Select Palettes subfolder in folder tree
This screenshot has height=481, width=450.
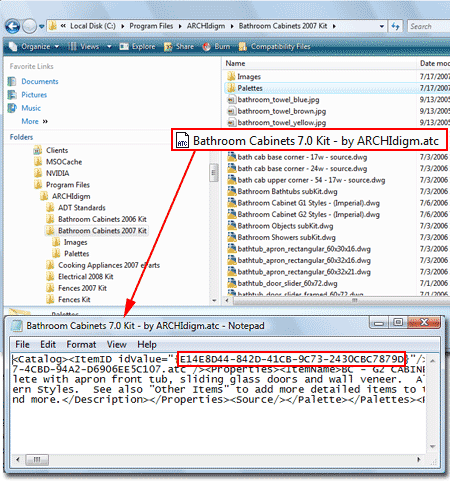coord(76,254)
